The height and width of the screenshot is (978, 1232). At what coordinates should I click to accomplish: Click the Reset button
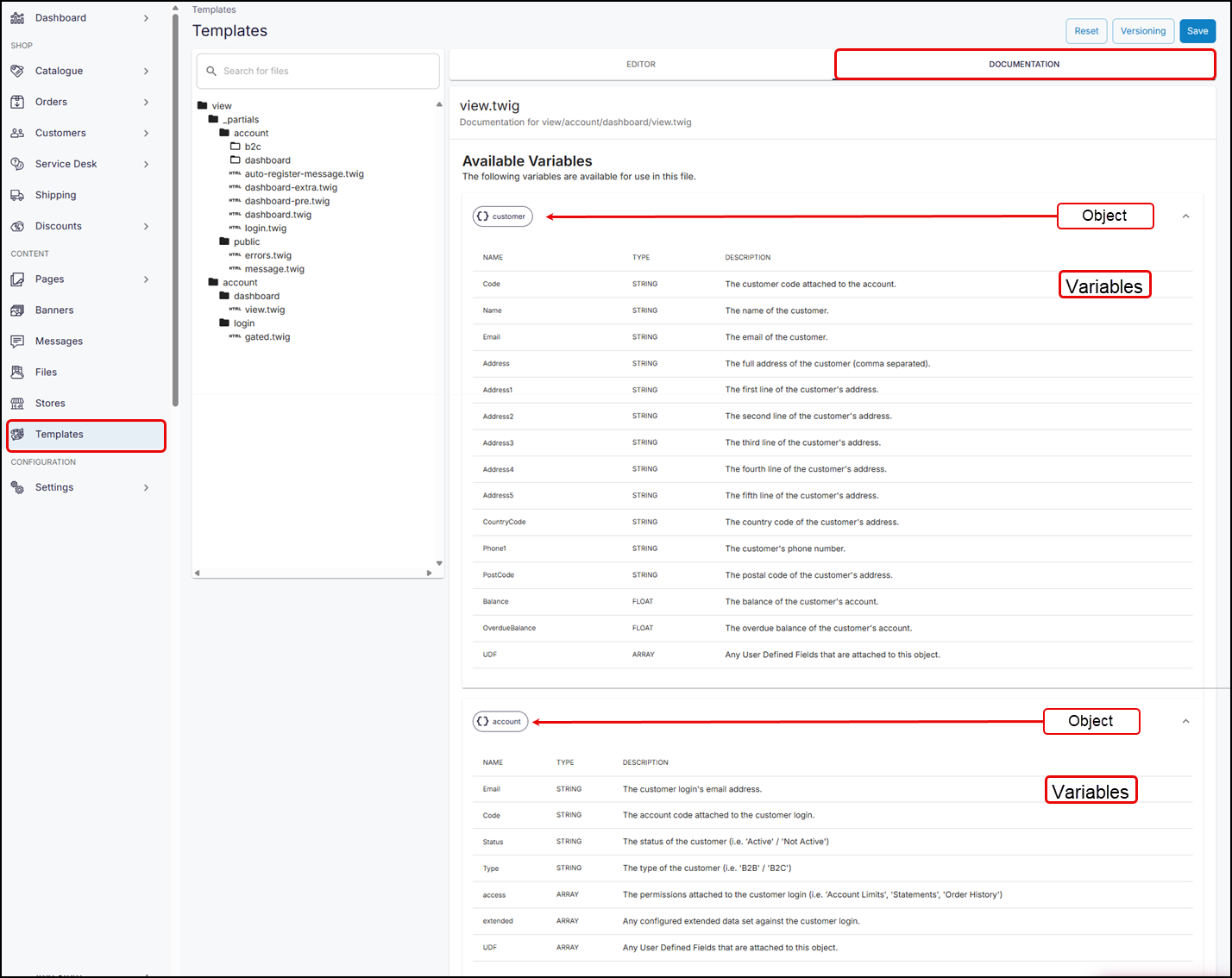pyautogui.click(x=1086, y=31)
